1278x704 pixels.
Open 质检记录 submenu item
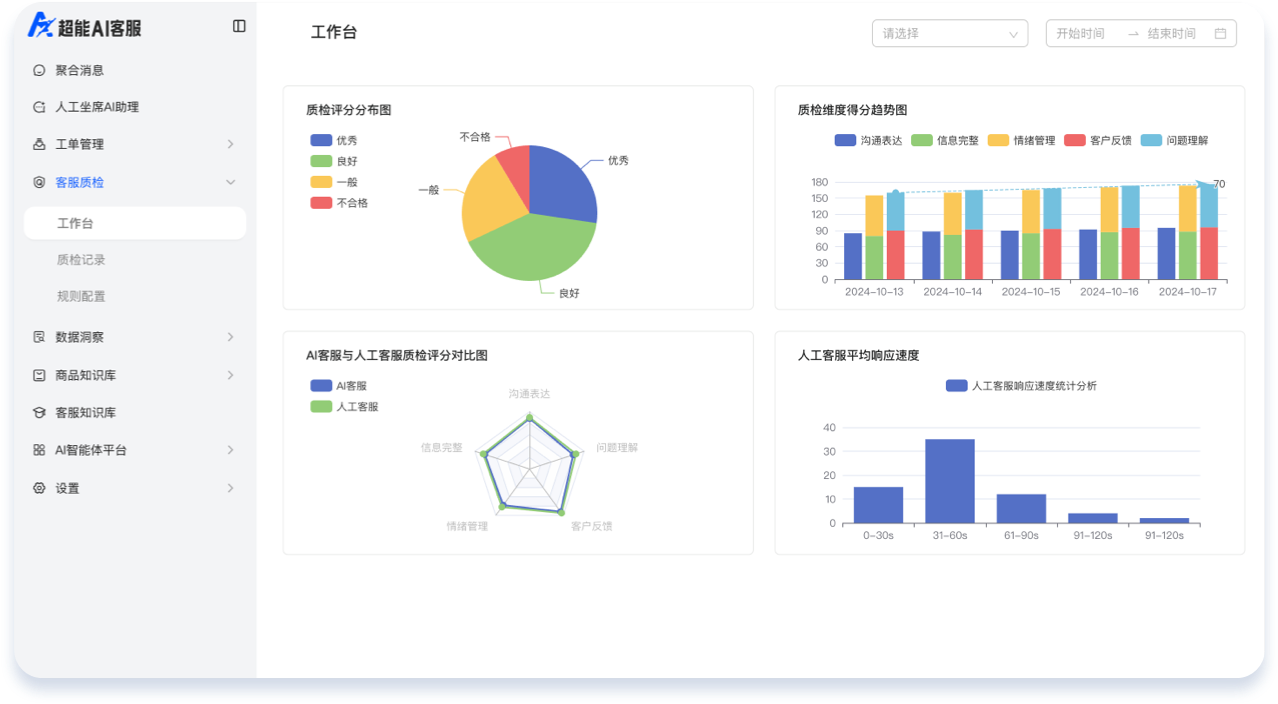click(x=81, y=260)
